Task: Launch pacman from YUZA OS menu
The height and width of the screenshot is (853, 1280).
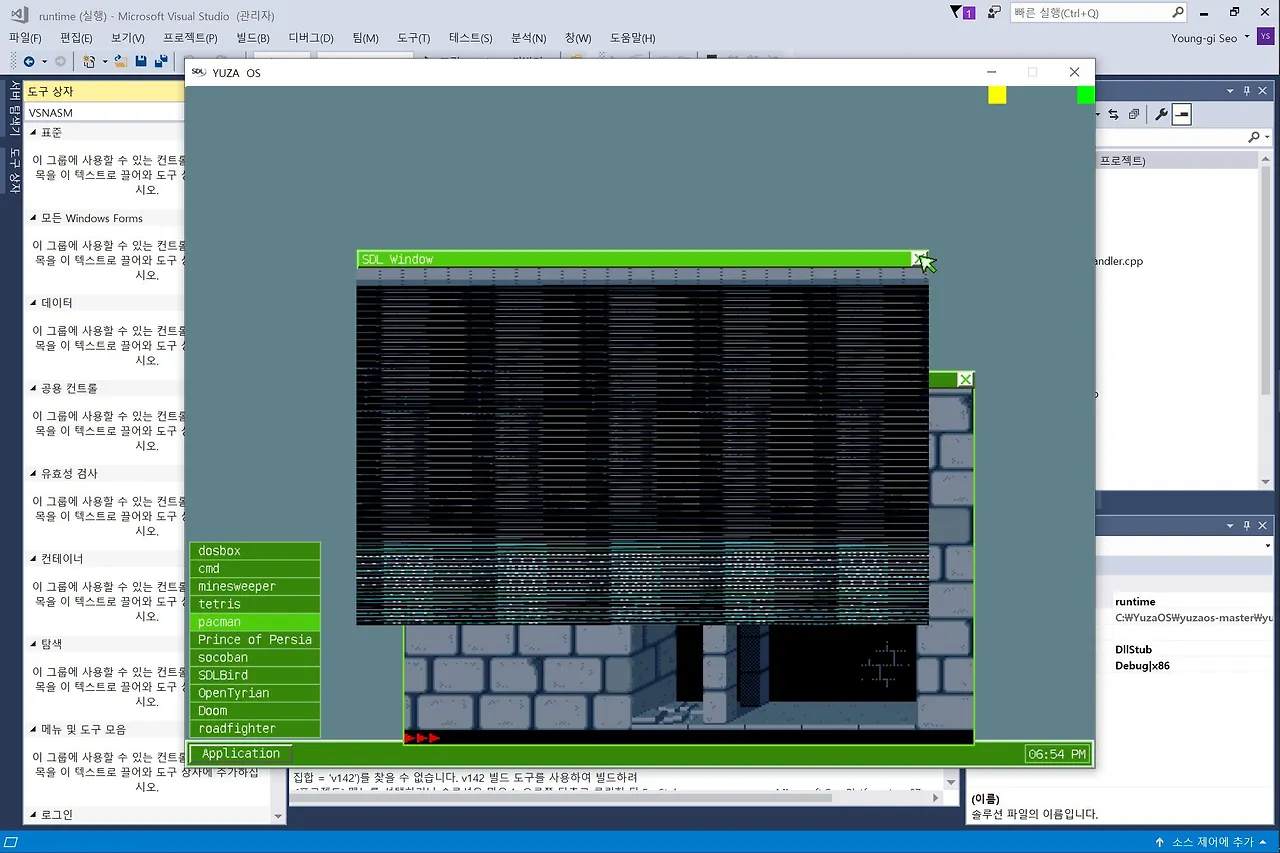Action: tap(255, 622)
